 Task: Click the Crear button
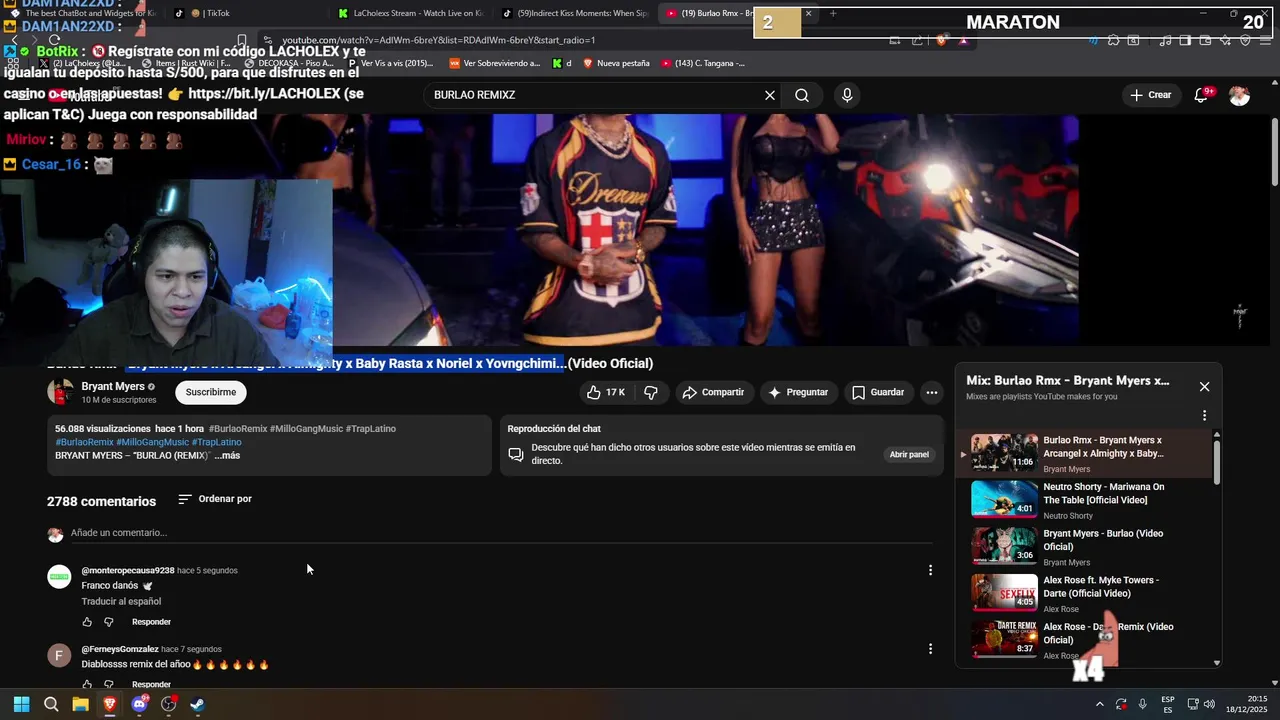tap(1150, 95)
